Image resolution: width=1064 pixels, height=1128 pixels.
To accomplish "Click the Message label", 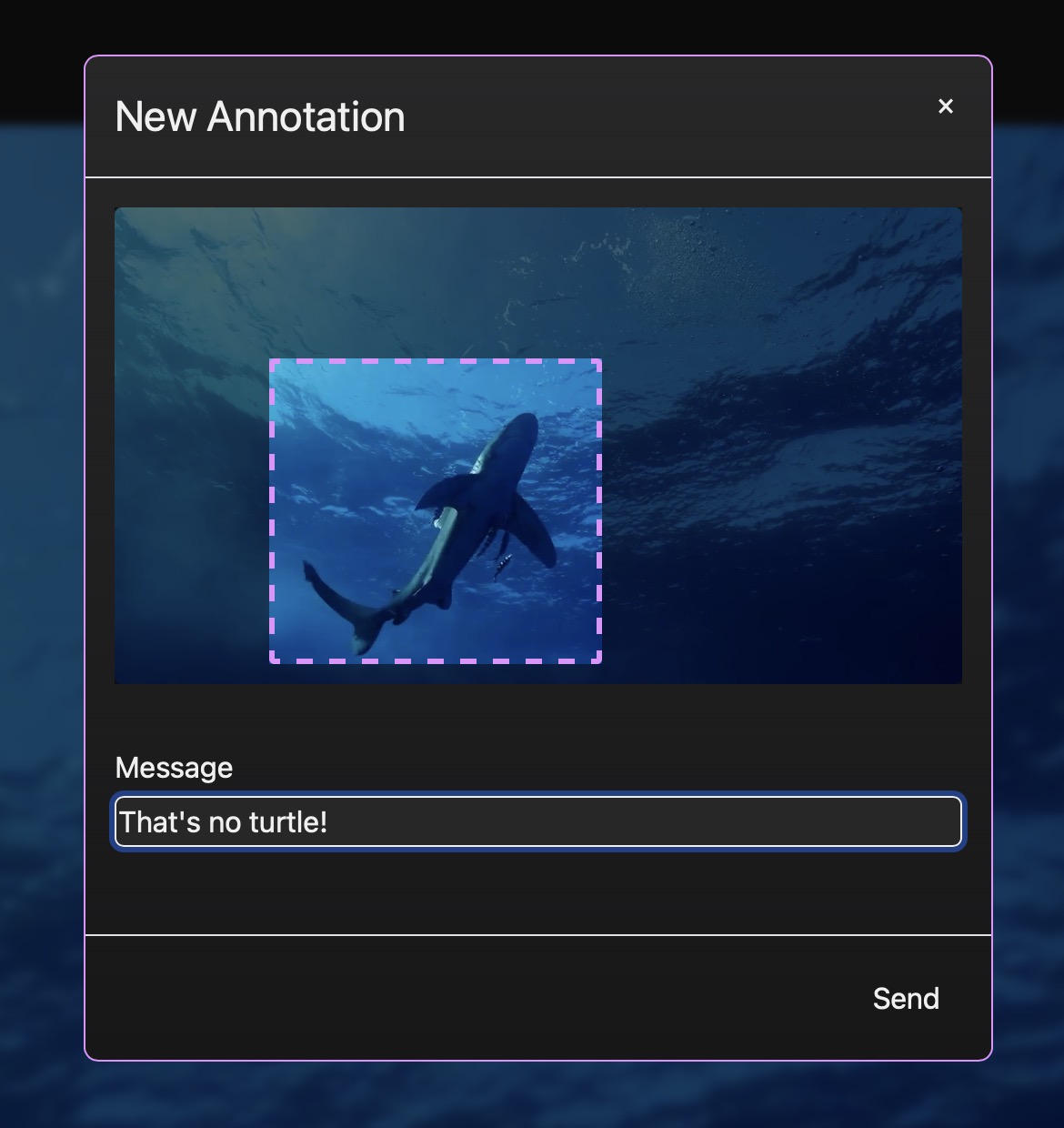I will (174, 768).
